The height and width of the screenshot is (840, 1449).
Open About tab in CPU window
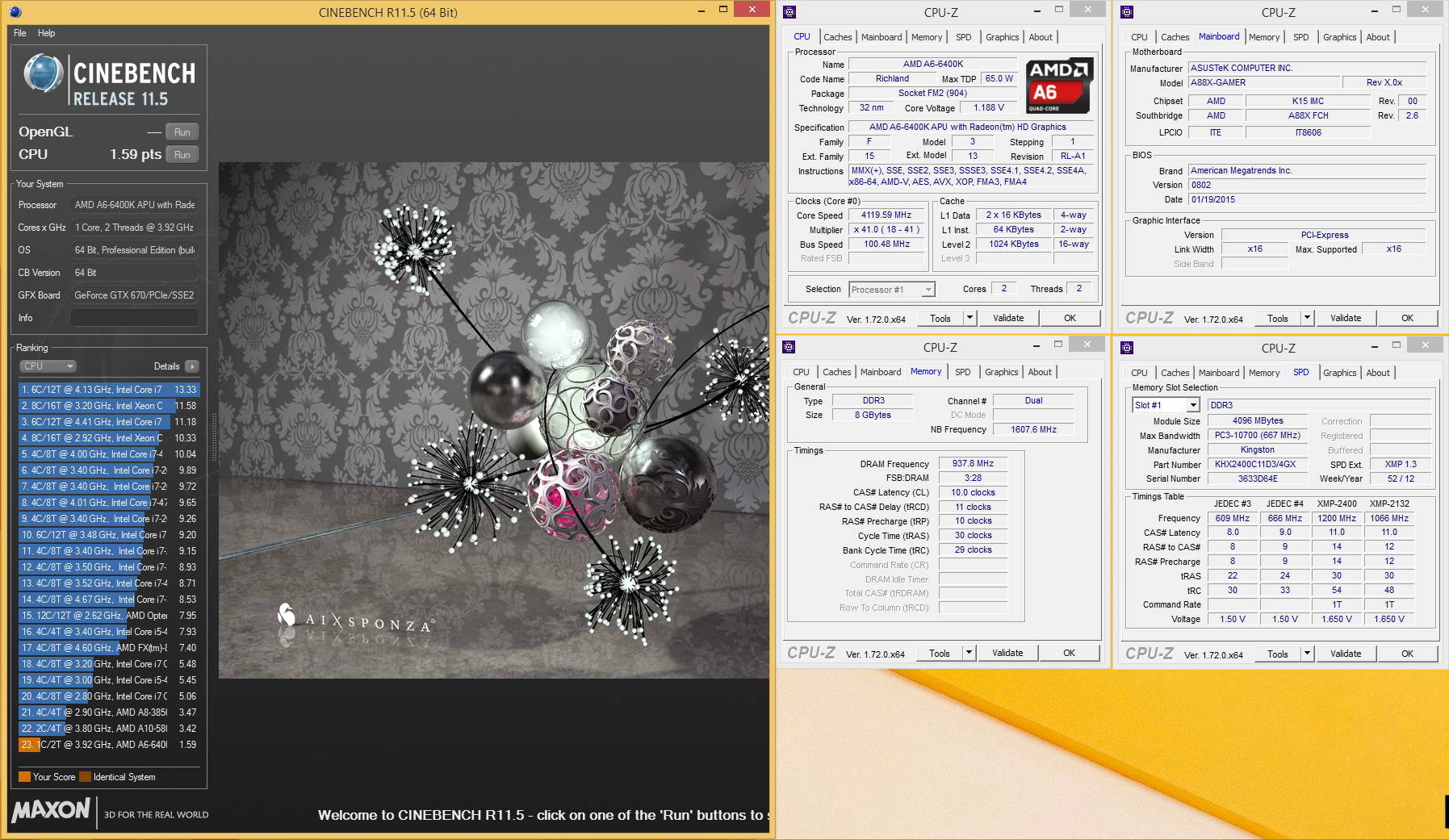pos(1041,37)
